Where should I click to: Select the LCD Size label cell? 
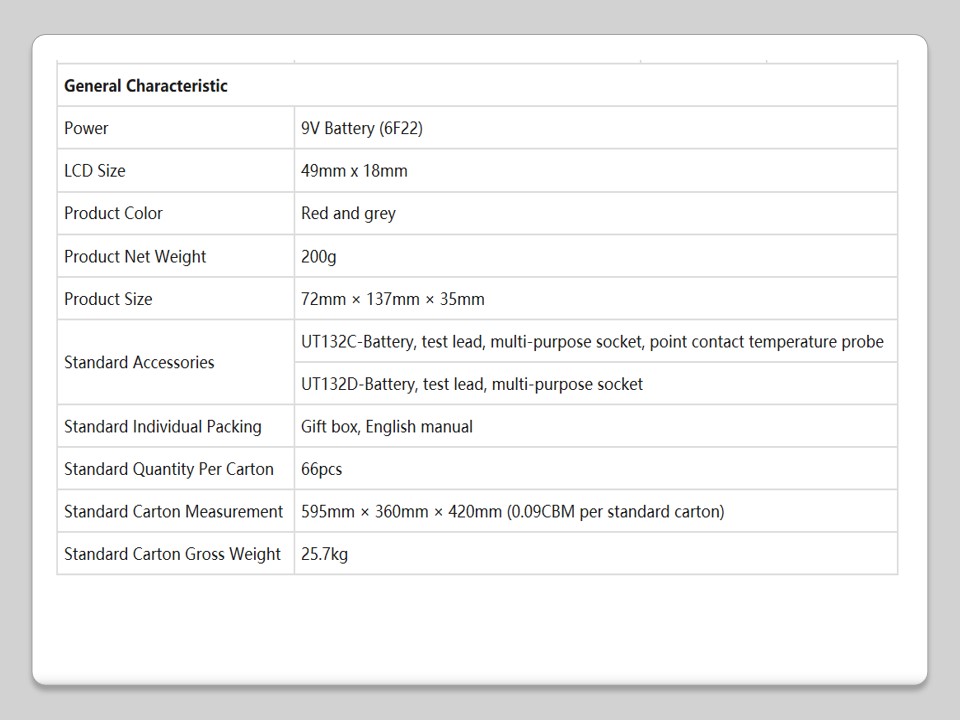click(95, 171)
